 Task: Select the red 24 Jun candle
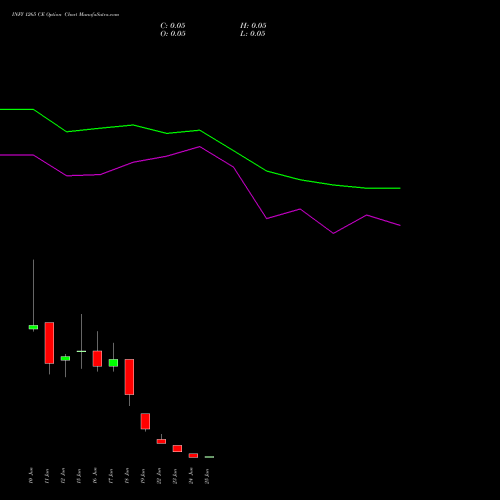click(193, 455)
